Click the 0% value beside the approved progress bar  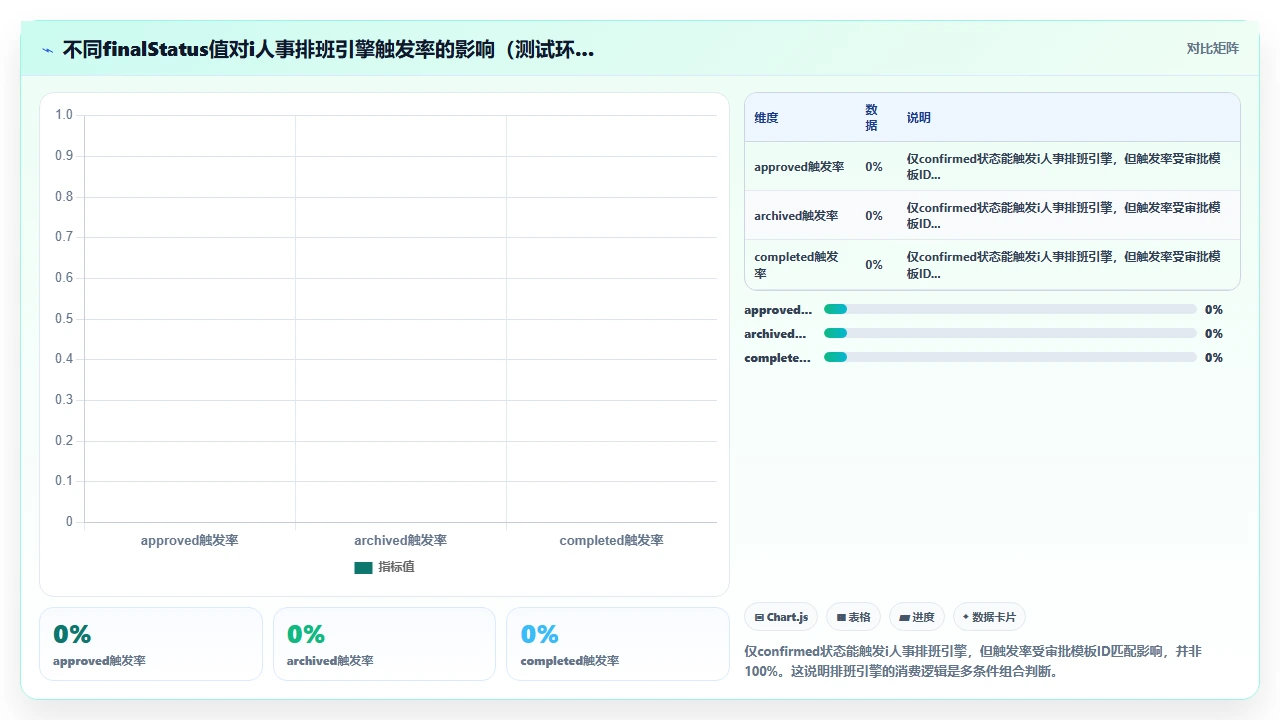coord(1214,310)
